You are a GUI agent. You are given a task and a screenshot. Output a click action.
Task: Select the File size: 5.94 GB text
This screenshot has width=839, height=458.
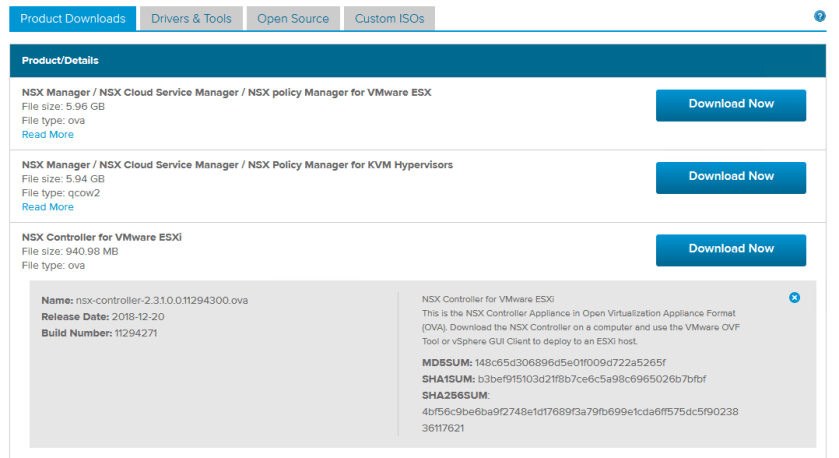tap(63, 179)
